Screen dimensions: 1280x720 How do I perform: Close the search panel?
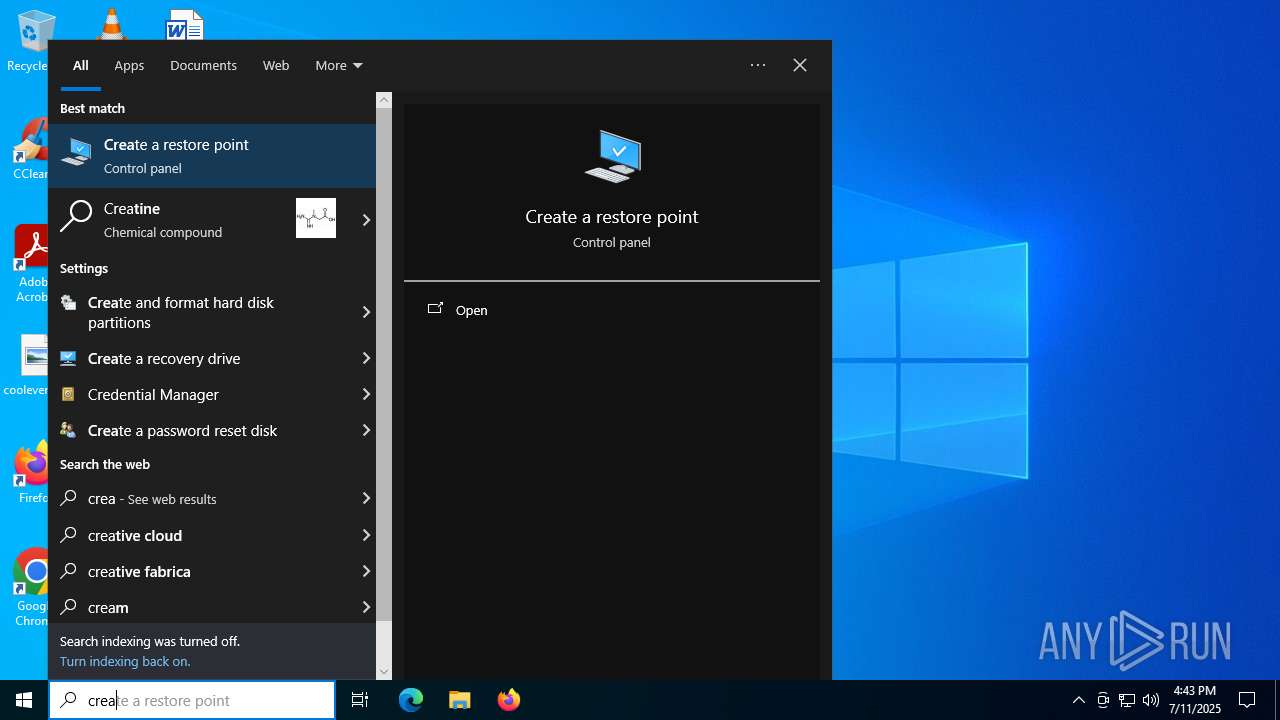800,65
